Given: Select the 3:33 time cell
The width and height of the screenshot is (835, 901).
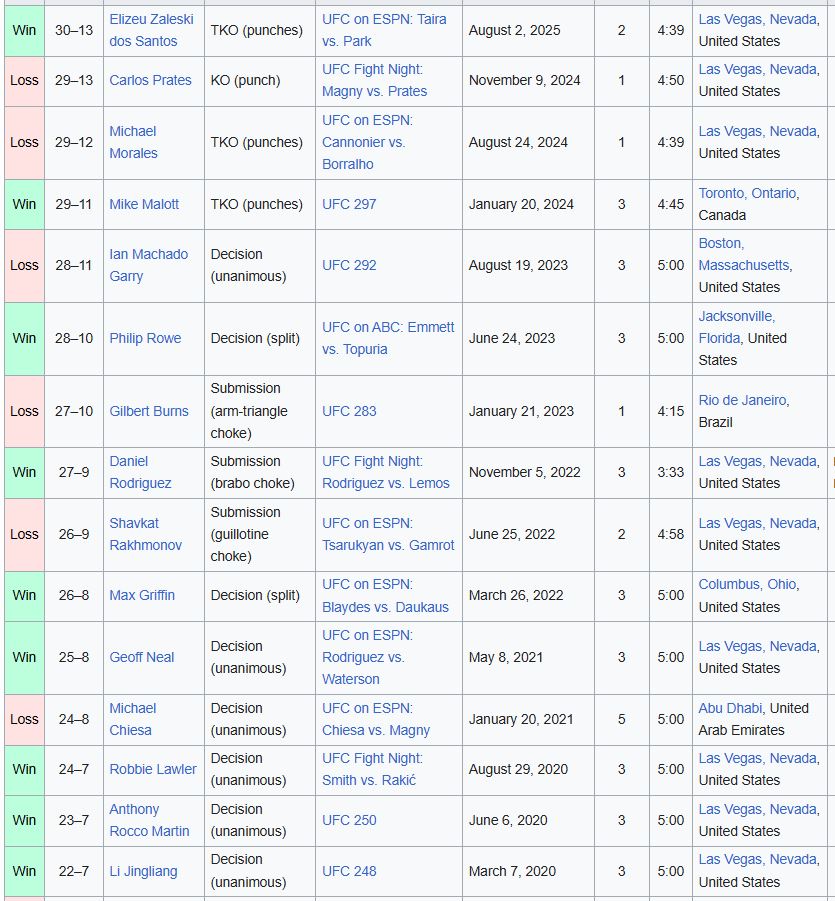Looking at the screenshot, I should [x=671, y=473].
